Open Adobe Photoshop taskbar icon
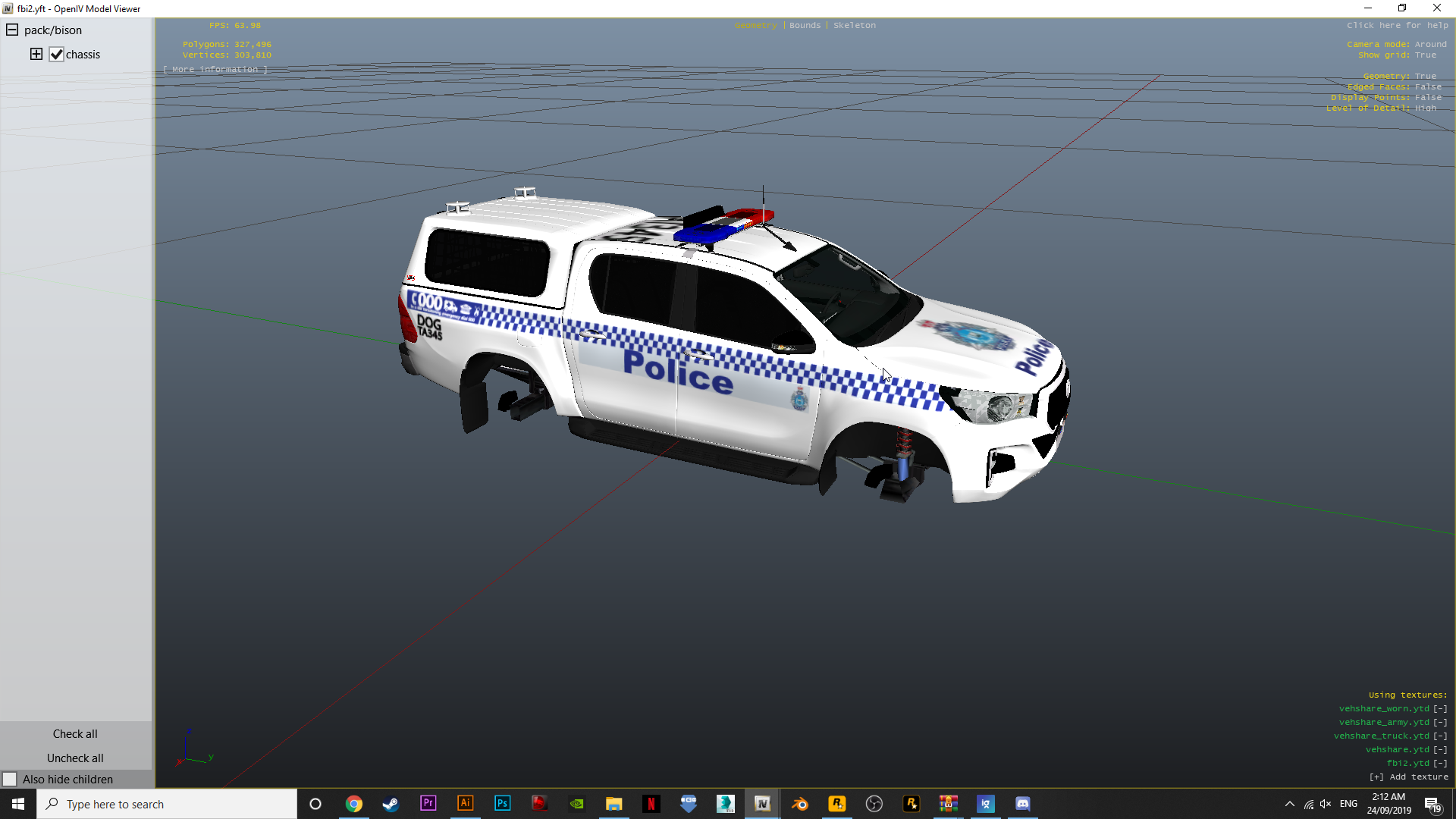Screen dimensions: 1456x819 click(x=502, y=804)
